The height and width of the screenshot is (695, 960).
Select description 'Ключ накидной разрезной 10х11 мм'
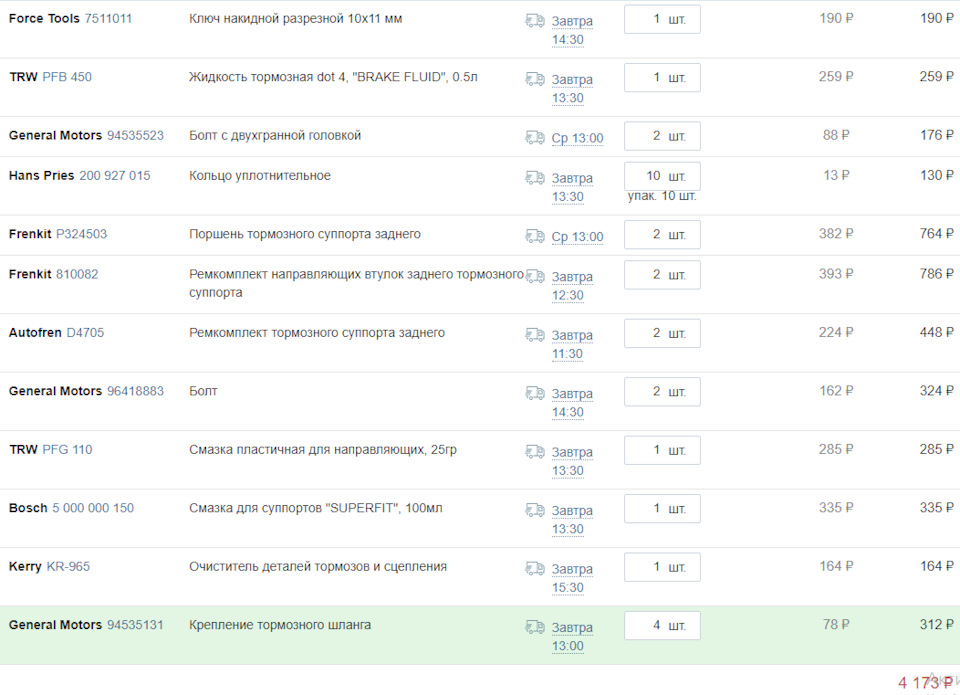296,18
